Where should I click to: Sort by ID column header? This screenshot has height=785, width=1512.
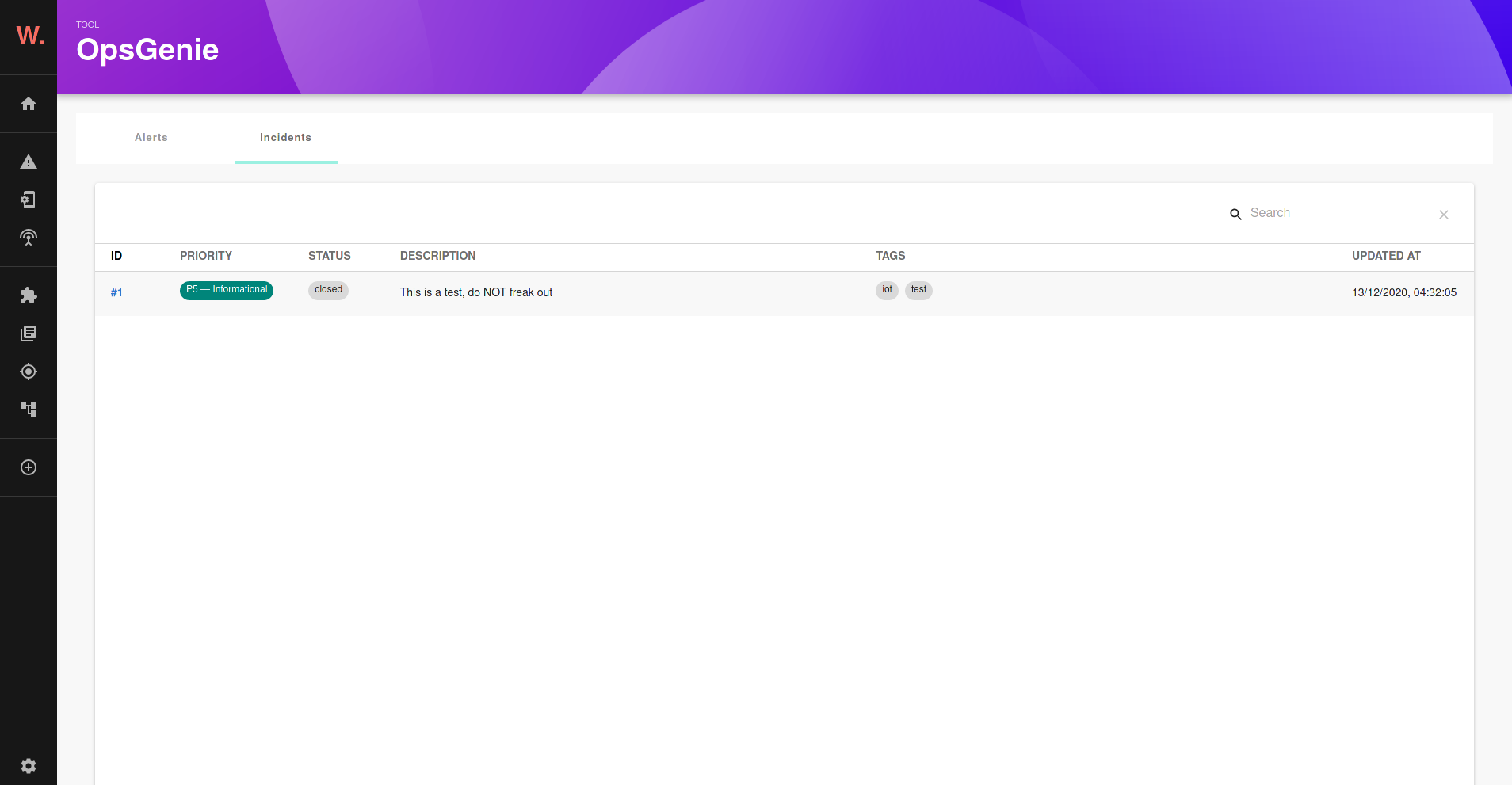click(x=116, y=256)
